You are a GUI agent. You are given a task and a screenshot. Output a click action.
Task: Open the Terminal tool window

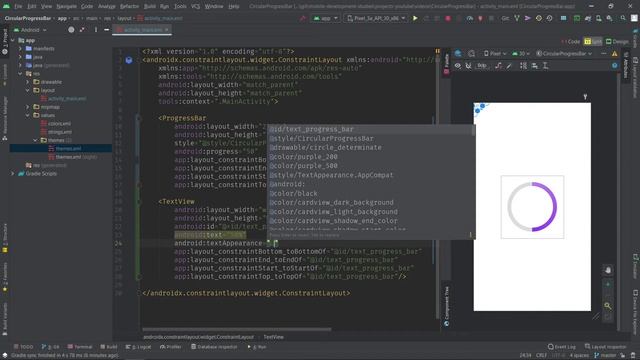(x=80, y=347)
